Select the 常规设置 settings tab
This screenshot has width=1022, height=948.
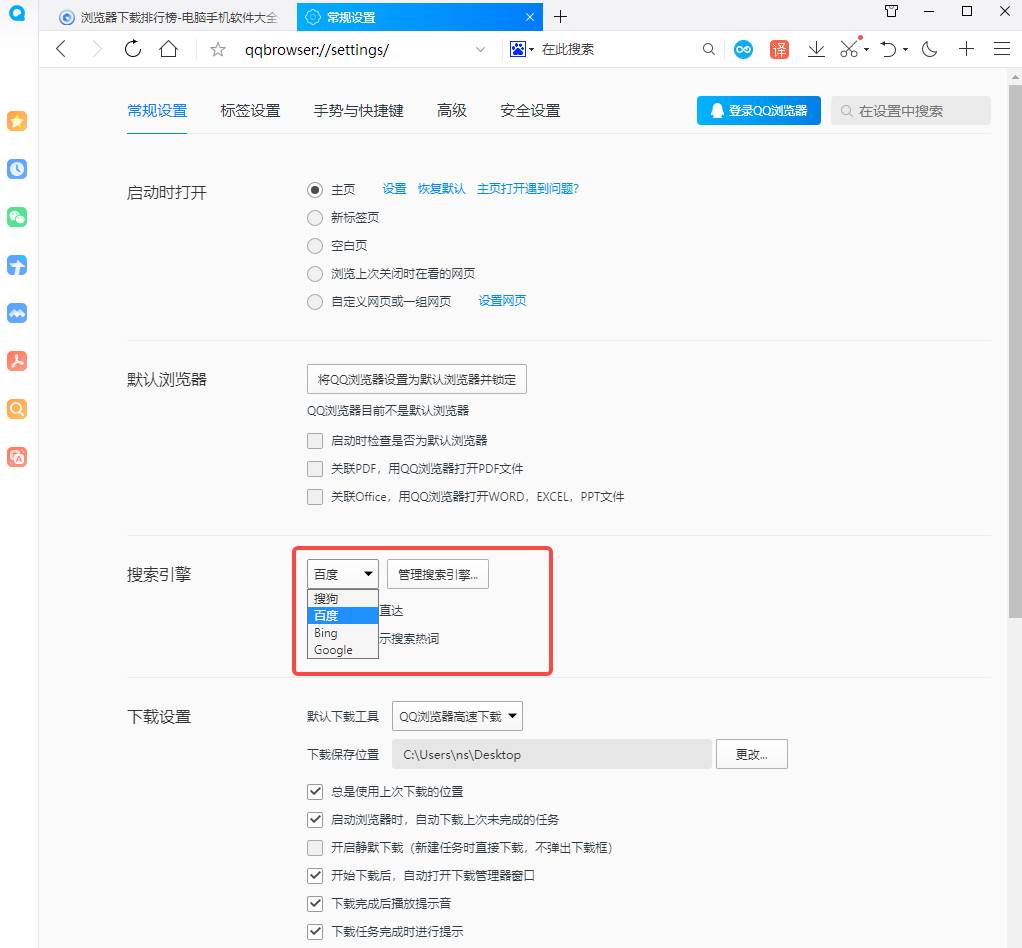coord(157,111)
